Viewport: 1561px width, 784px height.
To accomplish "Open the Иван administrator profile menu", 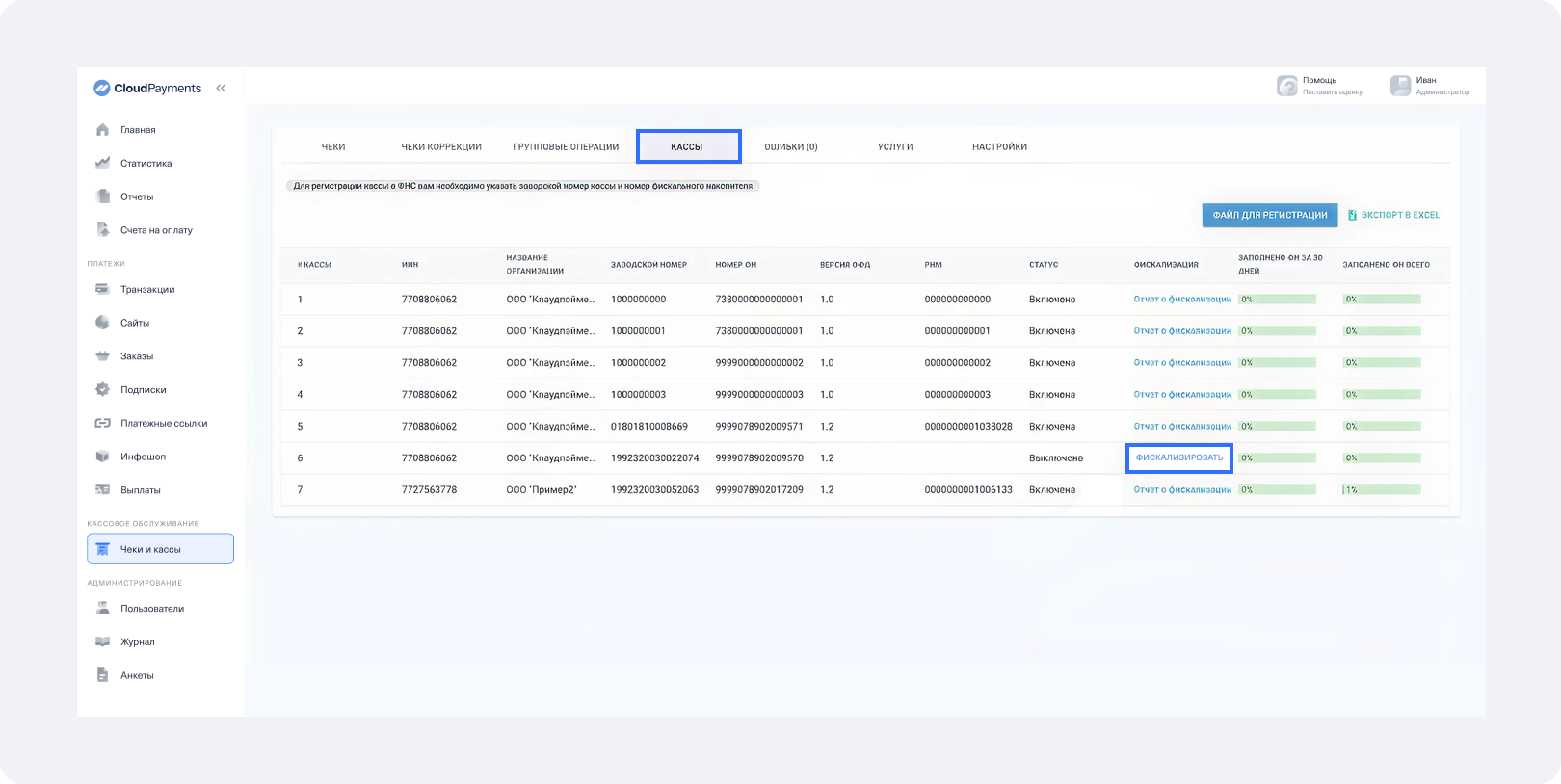I will coord(1429,86).
